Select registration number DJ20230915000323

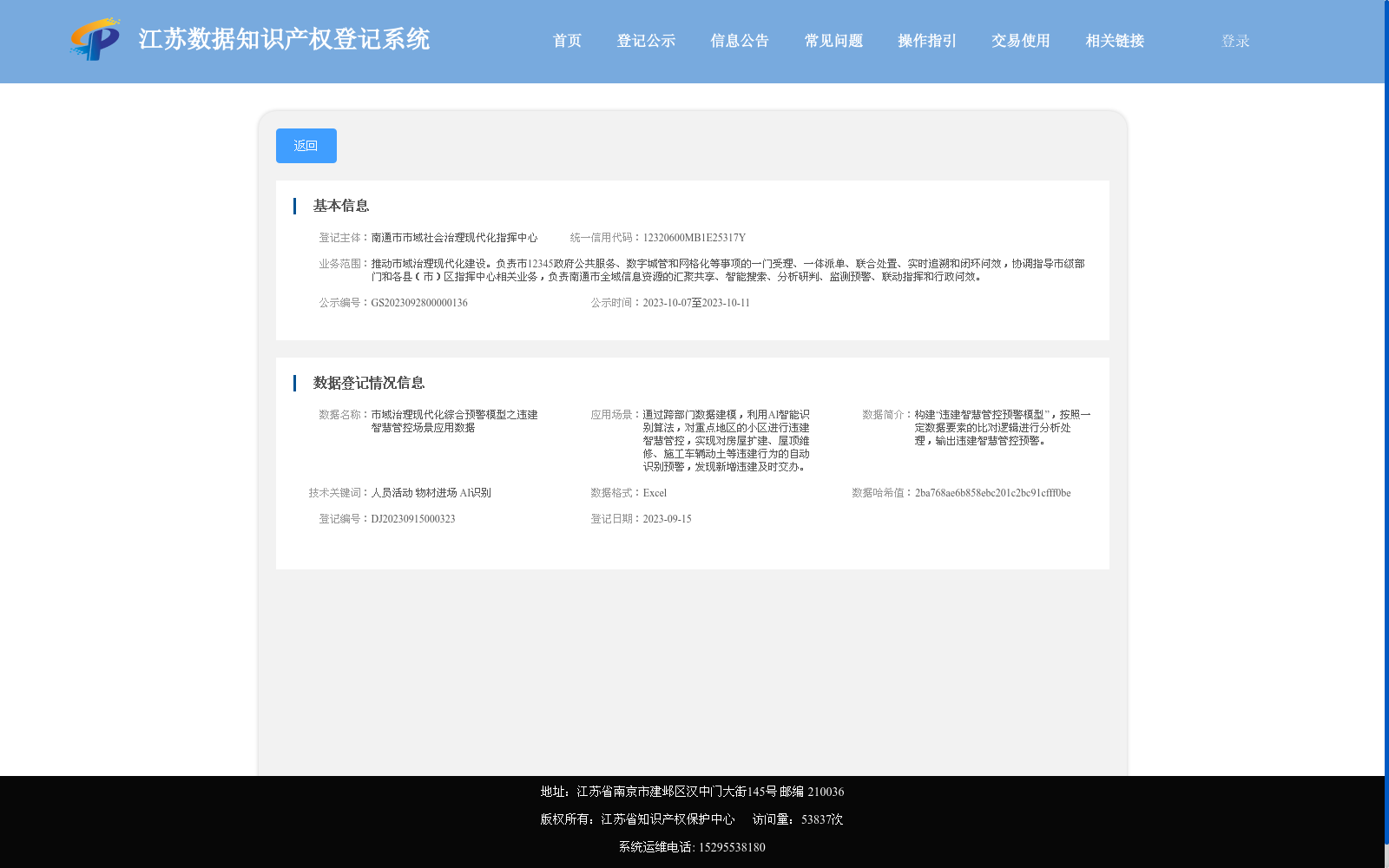(x=413, y=519)
